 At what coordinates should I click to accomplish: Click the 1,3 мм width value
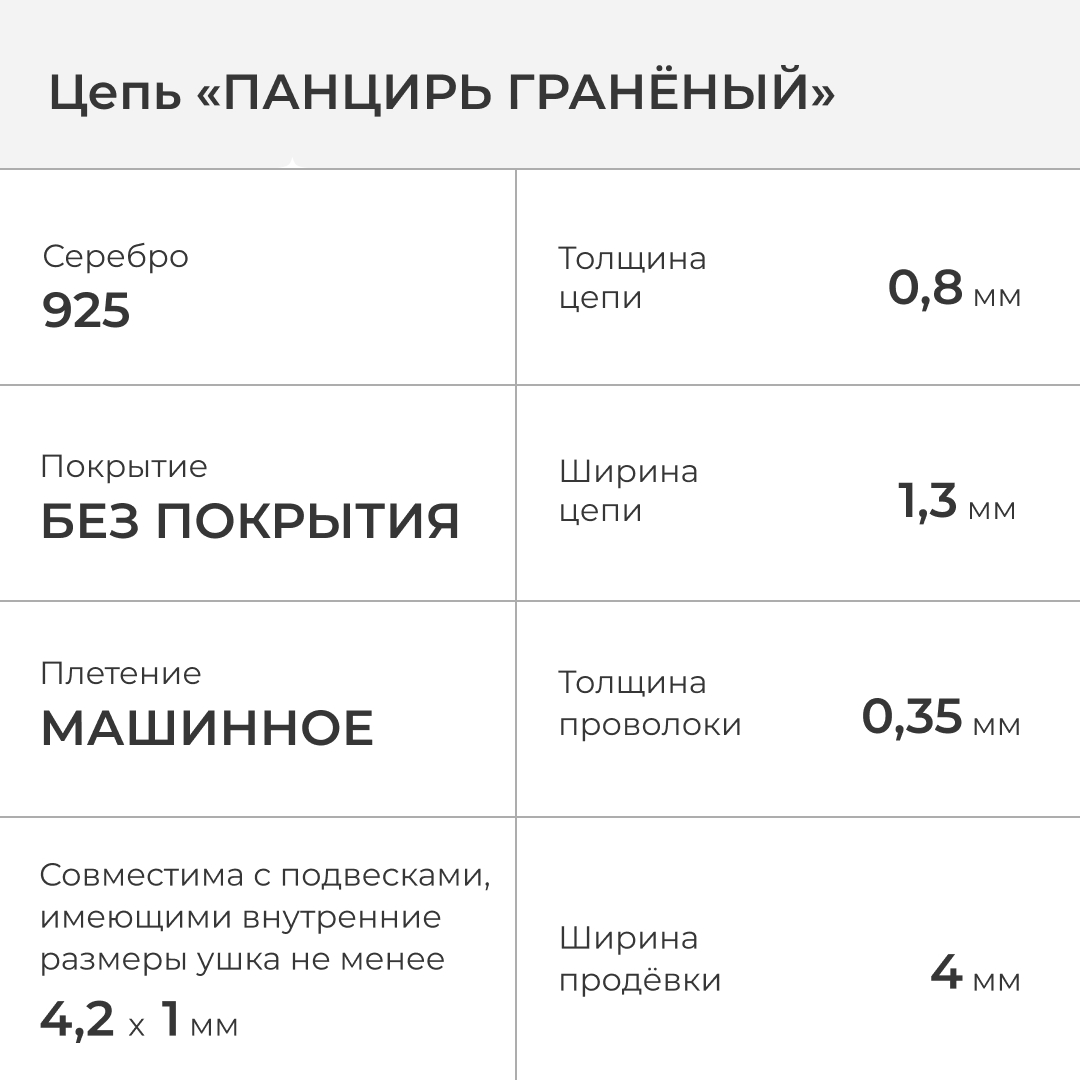click(956, 502)
